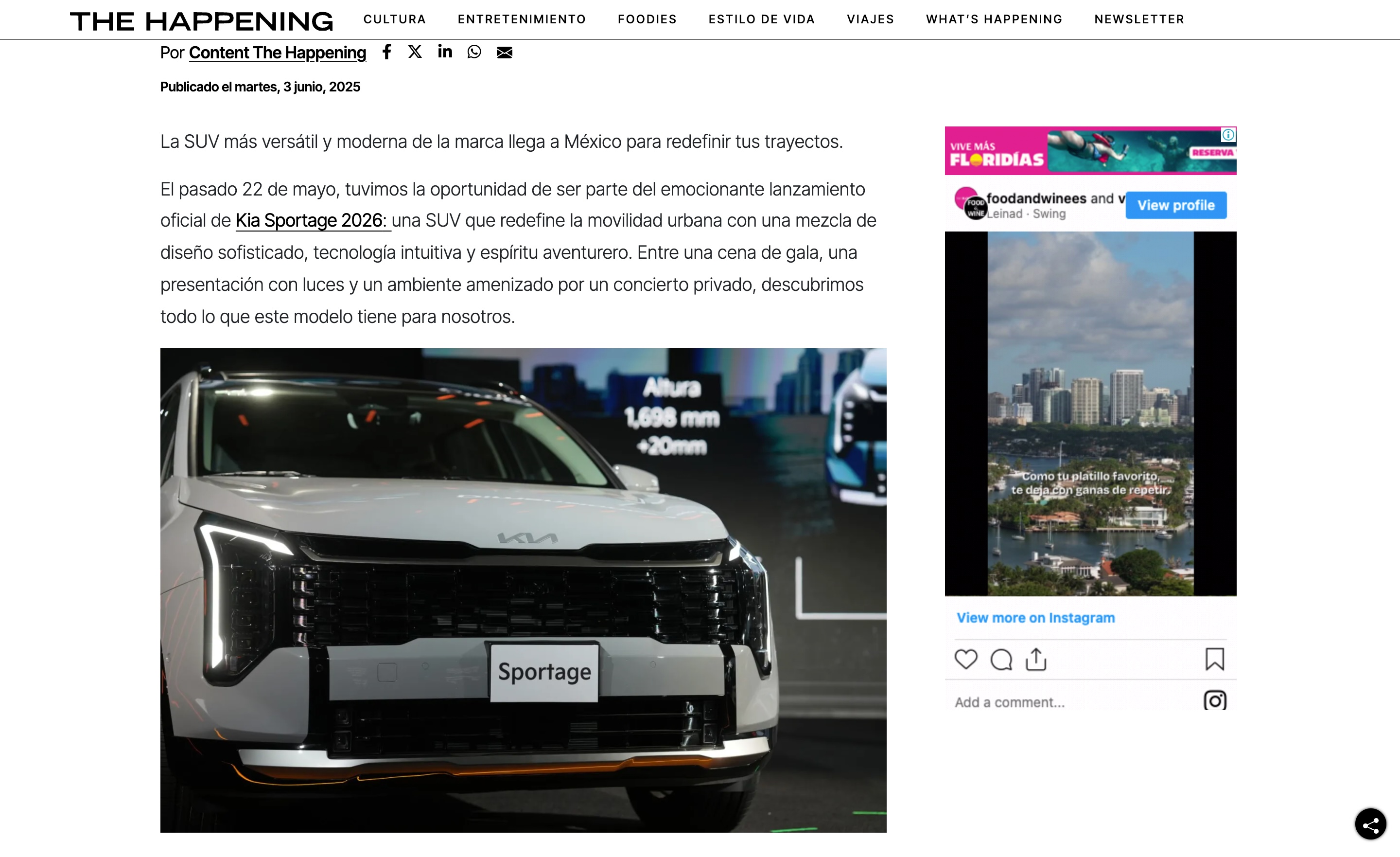
Task: Save the Instagram post
Action: click(x=1215, y=659)
